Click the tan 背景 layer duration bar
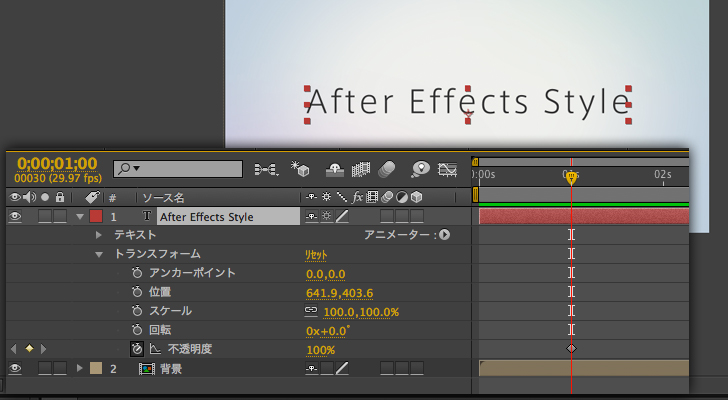The width and height of the screenshot is (728, 400). point(584,368)
